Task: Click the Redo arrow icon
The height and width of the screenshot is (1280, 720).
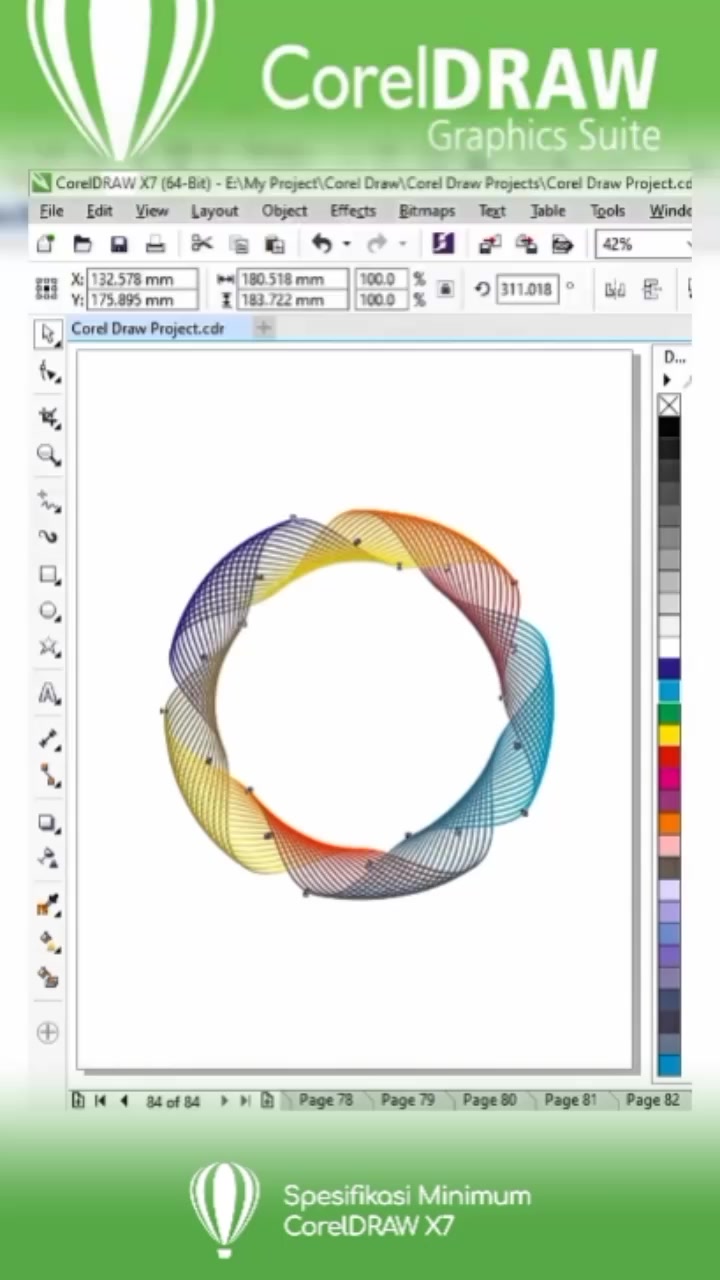Action: (376, 244)
